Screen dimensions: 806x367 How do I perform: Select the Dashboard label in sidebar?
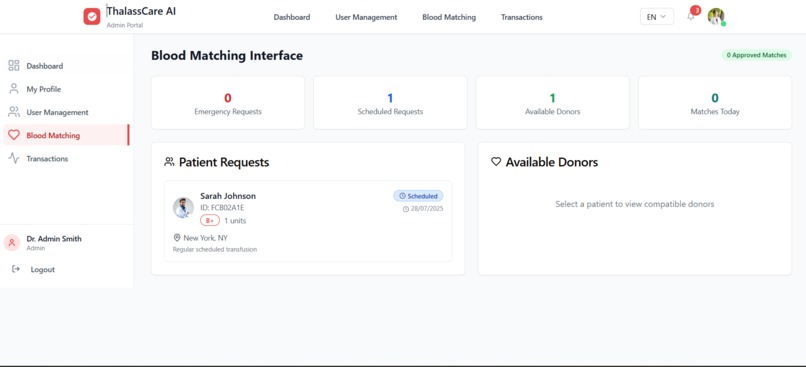coord(45,66)
